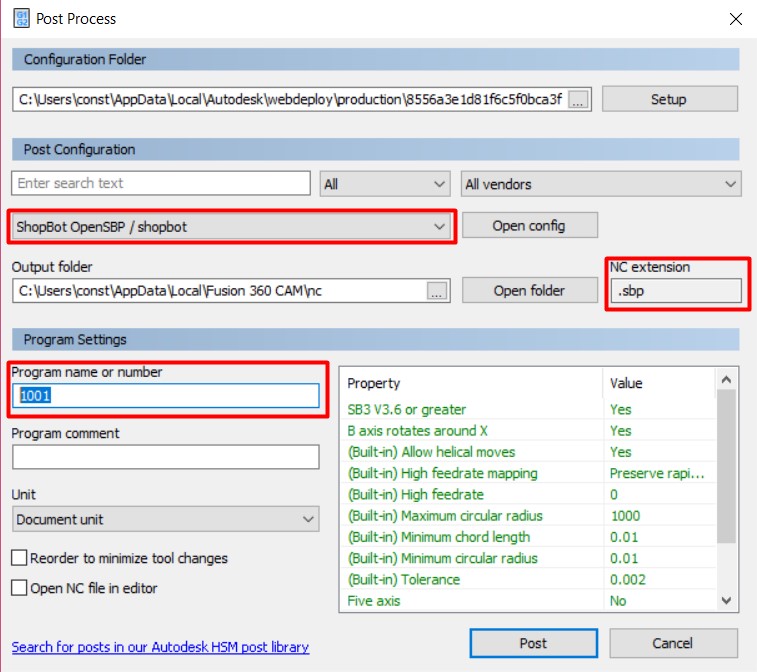Open the ShopBot OpenSBP post configuration dropdown
757x672 pixels.
(231, 226)
